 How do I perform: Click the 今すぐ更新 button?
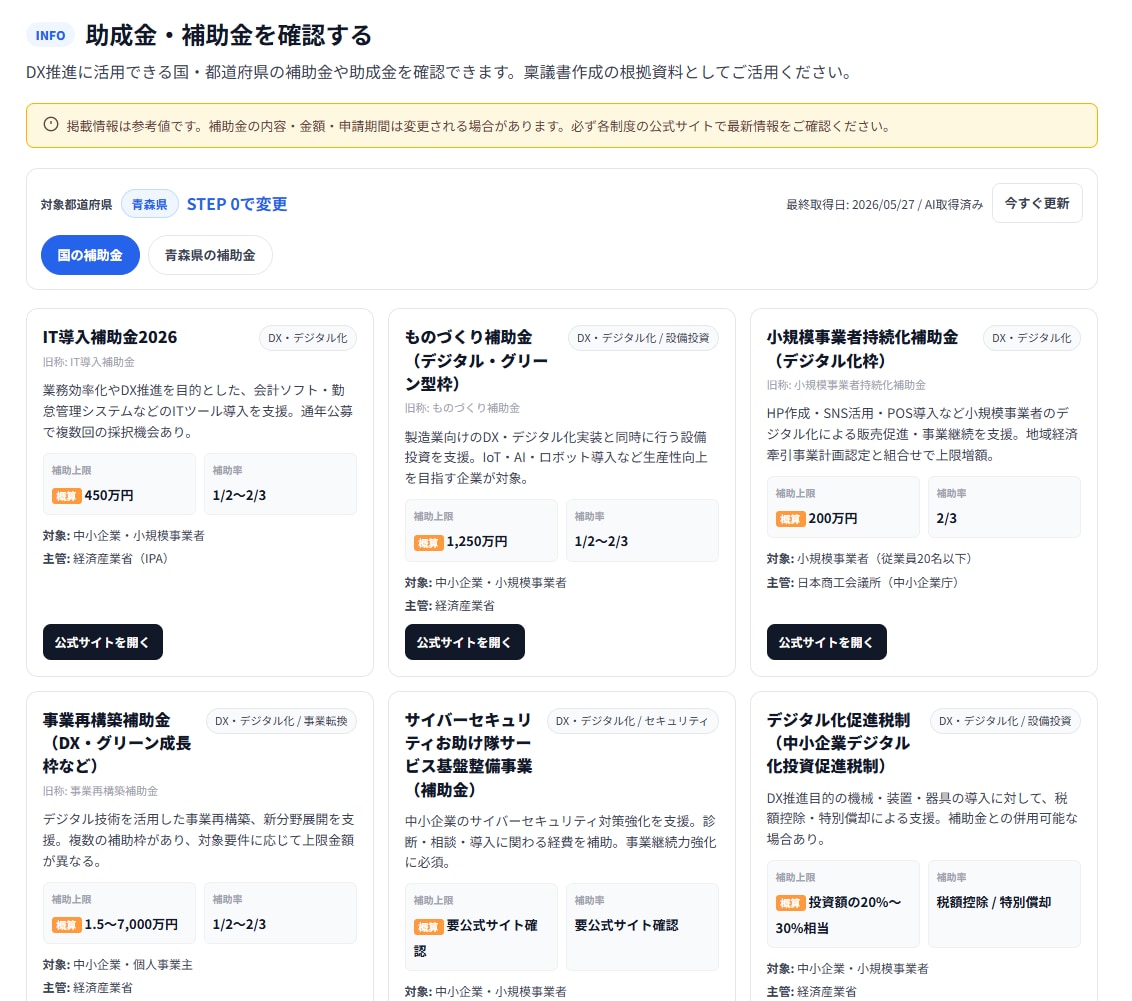tap(1037, 204)
